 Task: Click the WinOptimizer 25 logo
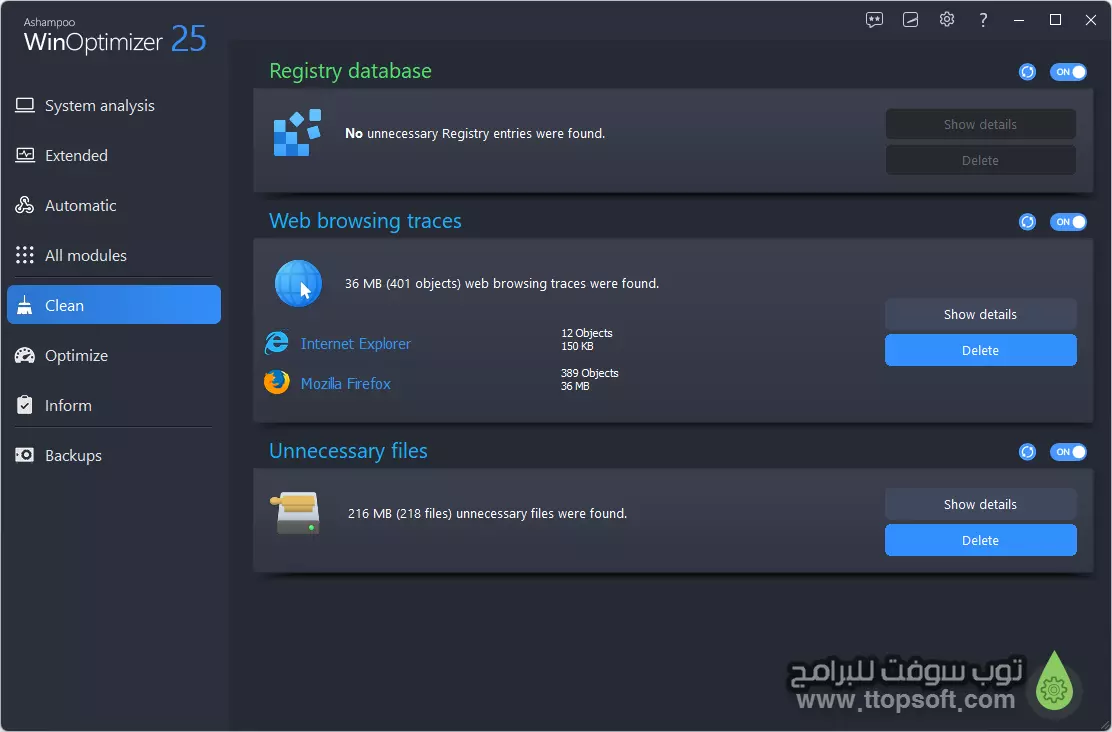[x=115, y=36]
